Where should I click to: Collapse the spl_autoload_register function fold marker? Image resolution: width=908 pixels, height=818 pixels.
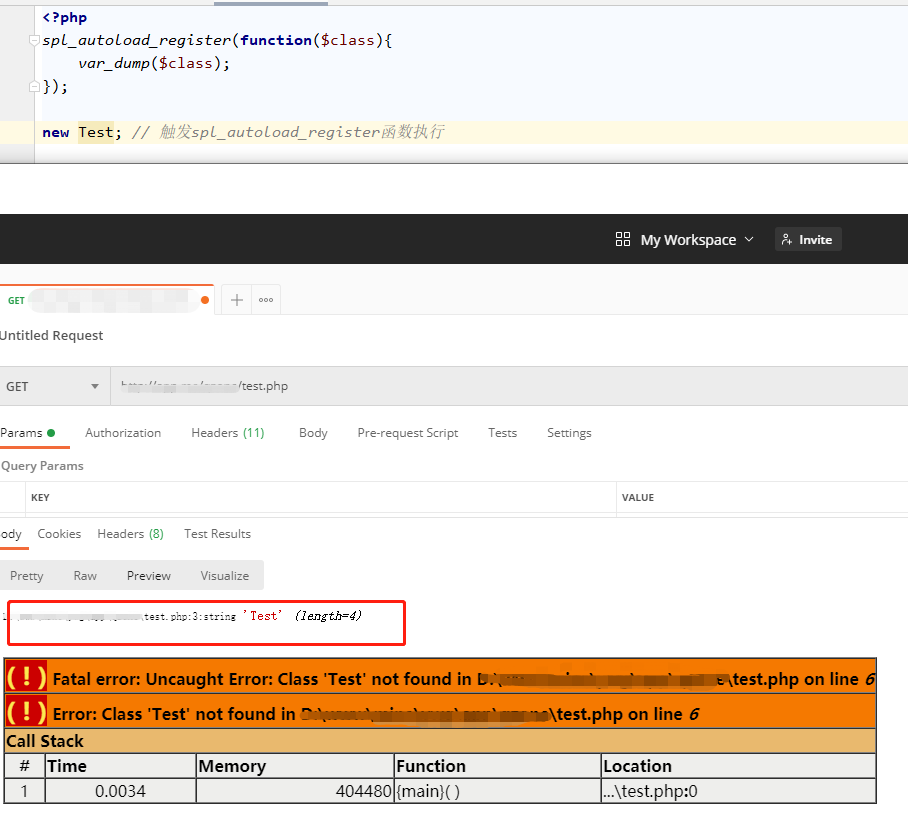coord(35,41)
